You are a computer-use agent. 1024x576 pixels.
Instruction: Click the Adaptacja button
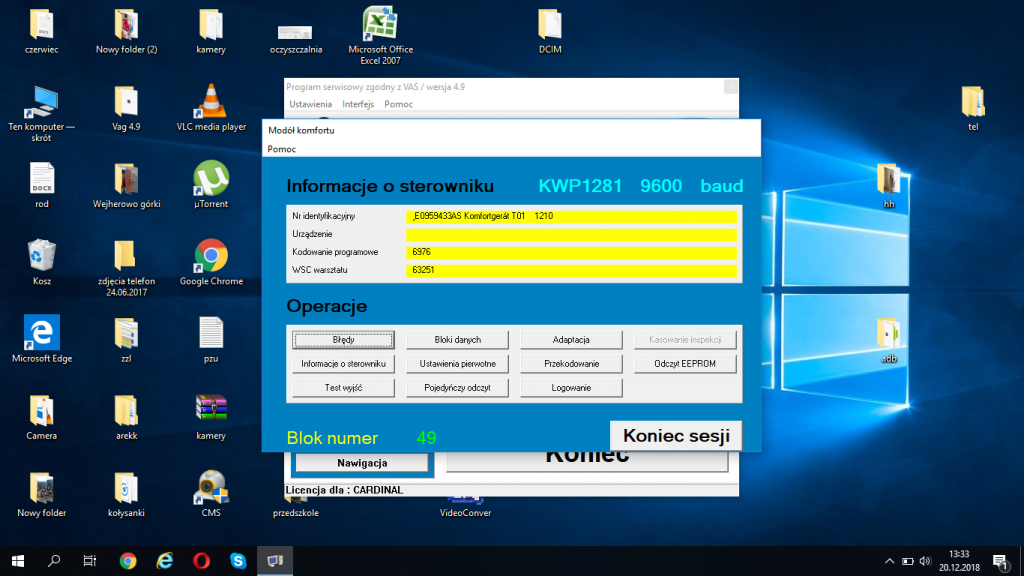[571, 340]
